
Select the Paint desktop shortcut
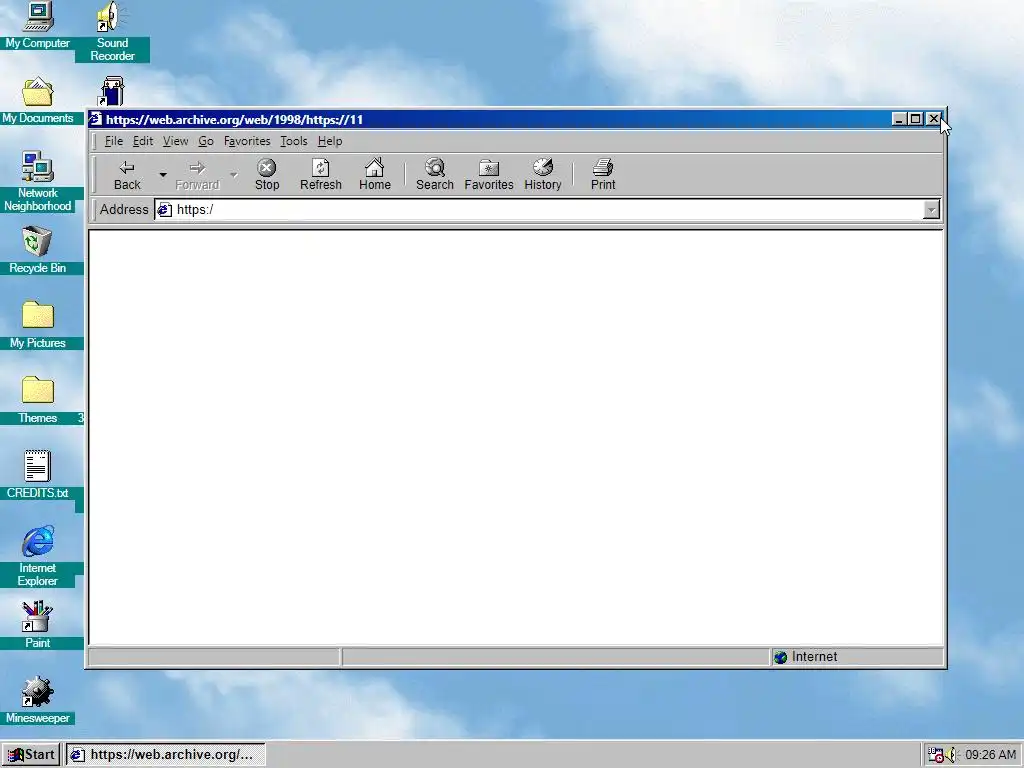(38, 625)
